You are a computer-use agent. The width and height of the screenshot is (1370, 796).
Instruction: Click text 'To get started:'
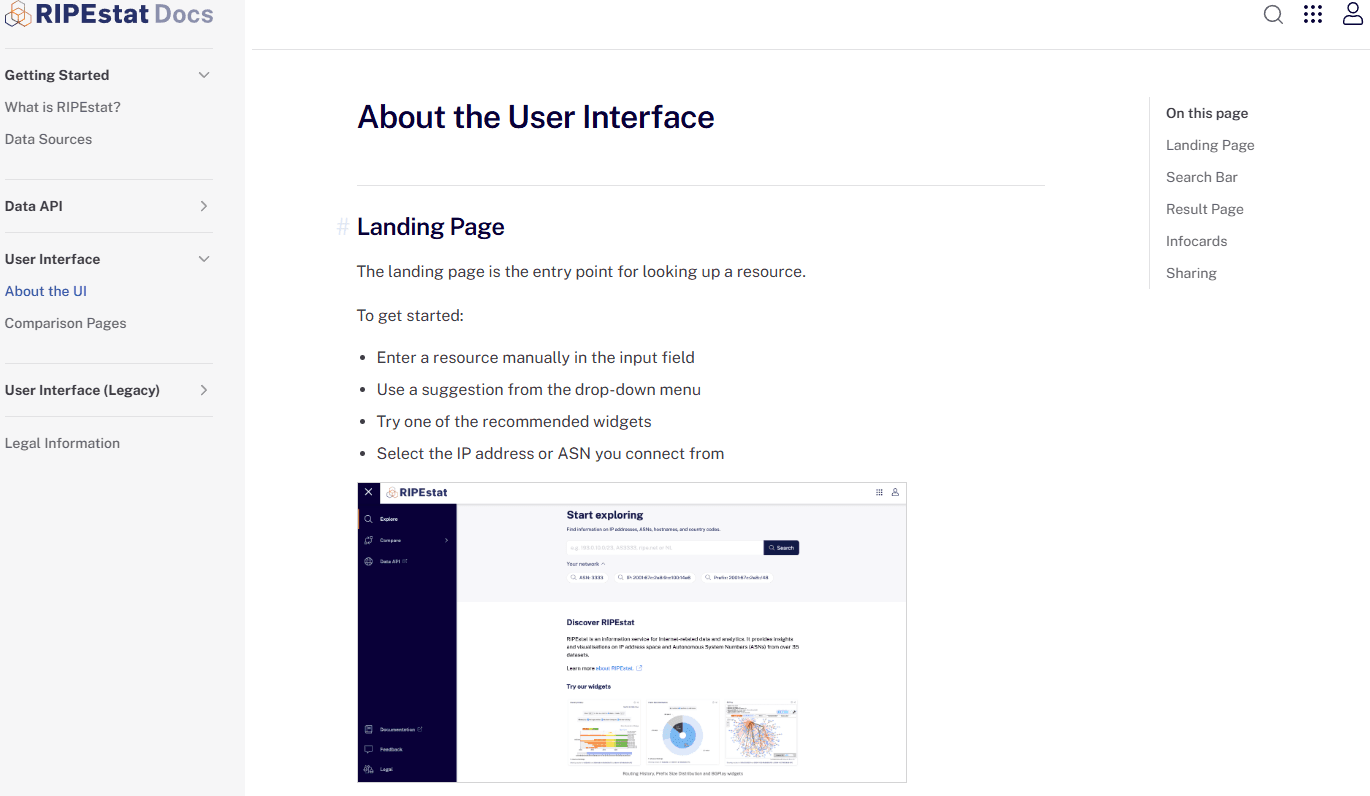pyautogui.click(x=410, y=316)
